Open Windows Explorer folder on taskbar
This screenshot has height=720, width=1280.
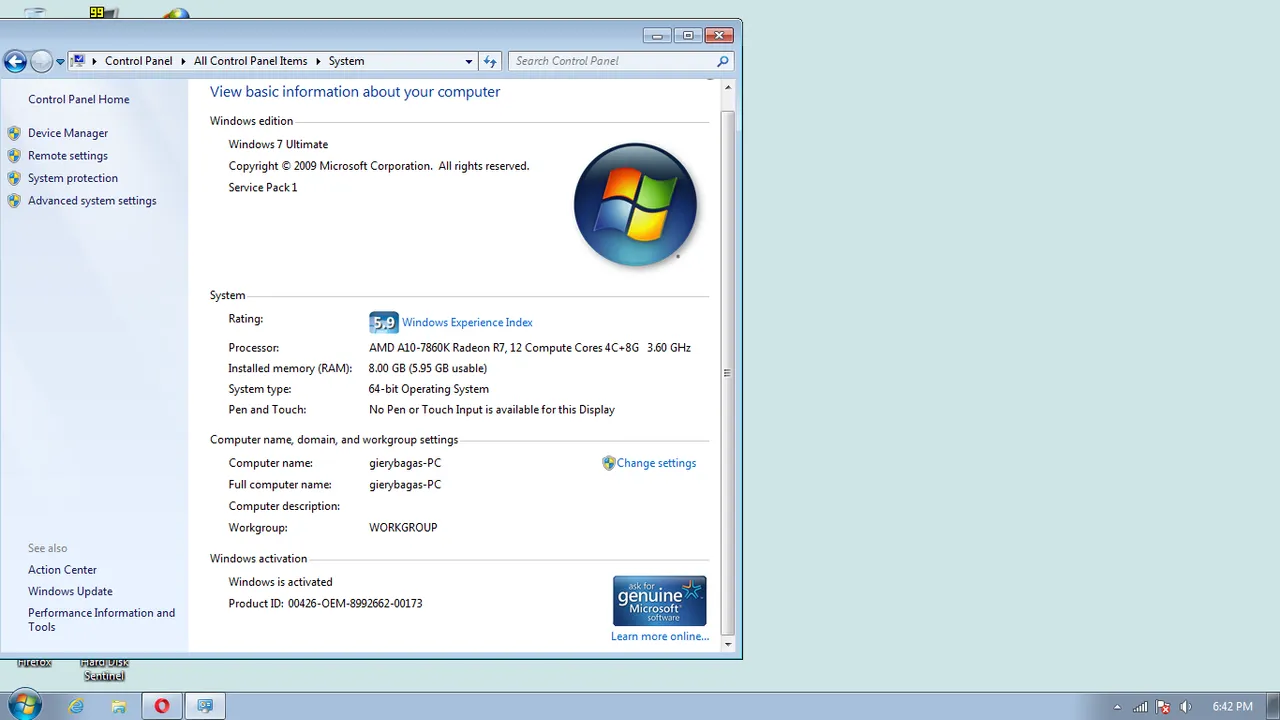pos(119,706)
